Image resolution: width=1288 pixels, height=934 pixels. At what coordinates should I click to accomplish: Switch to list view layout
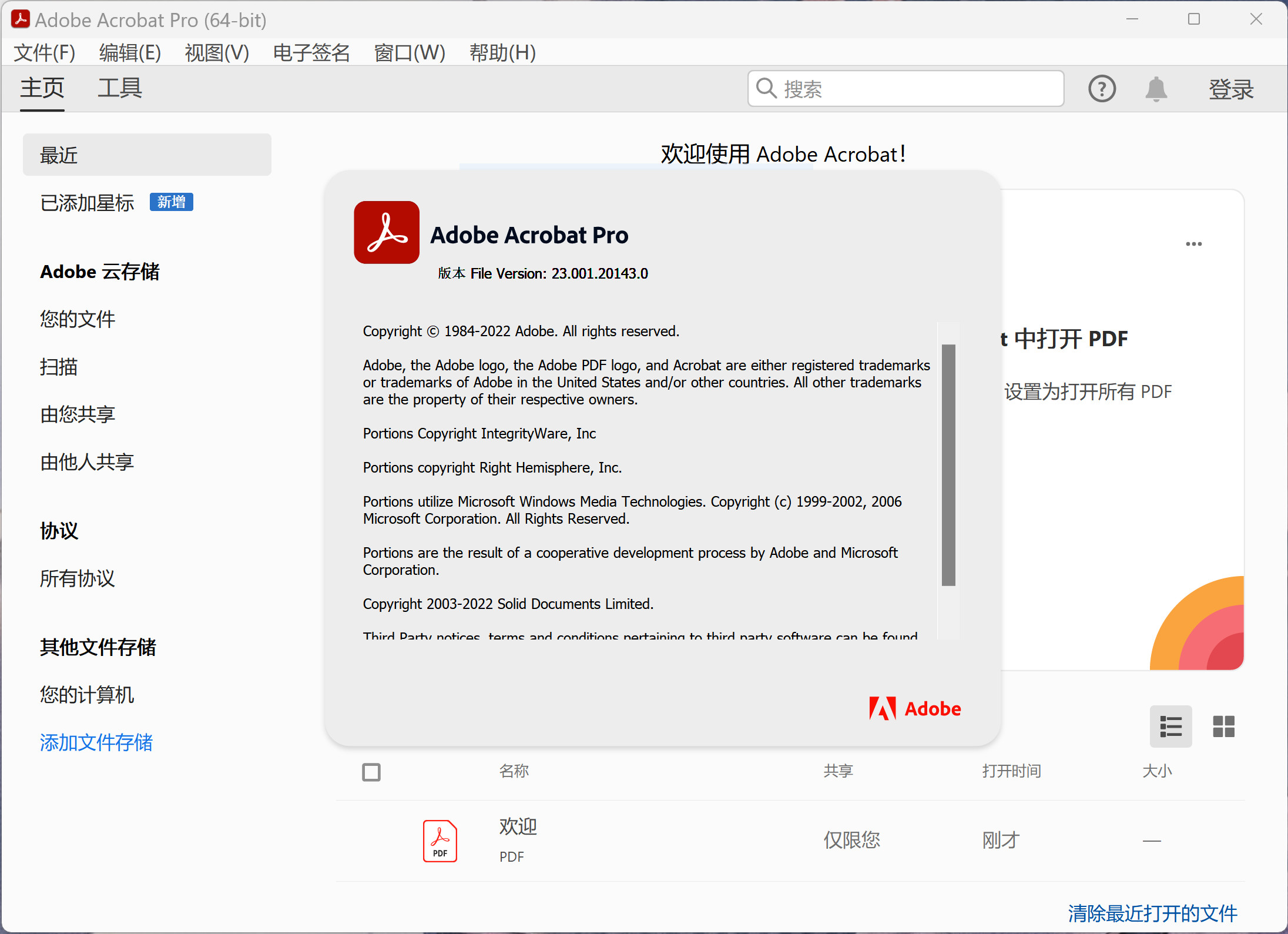coord(1170,727)
